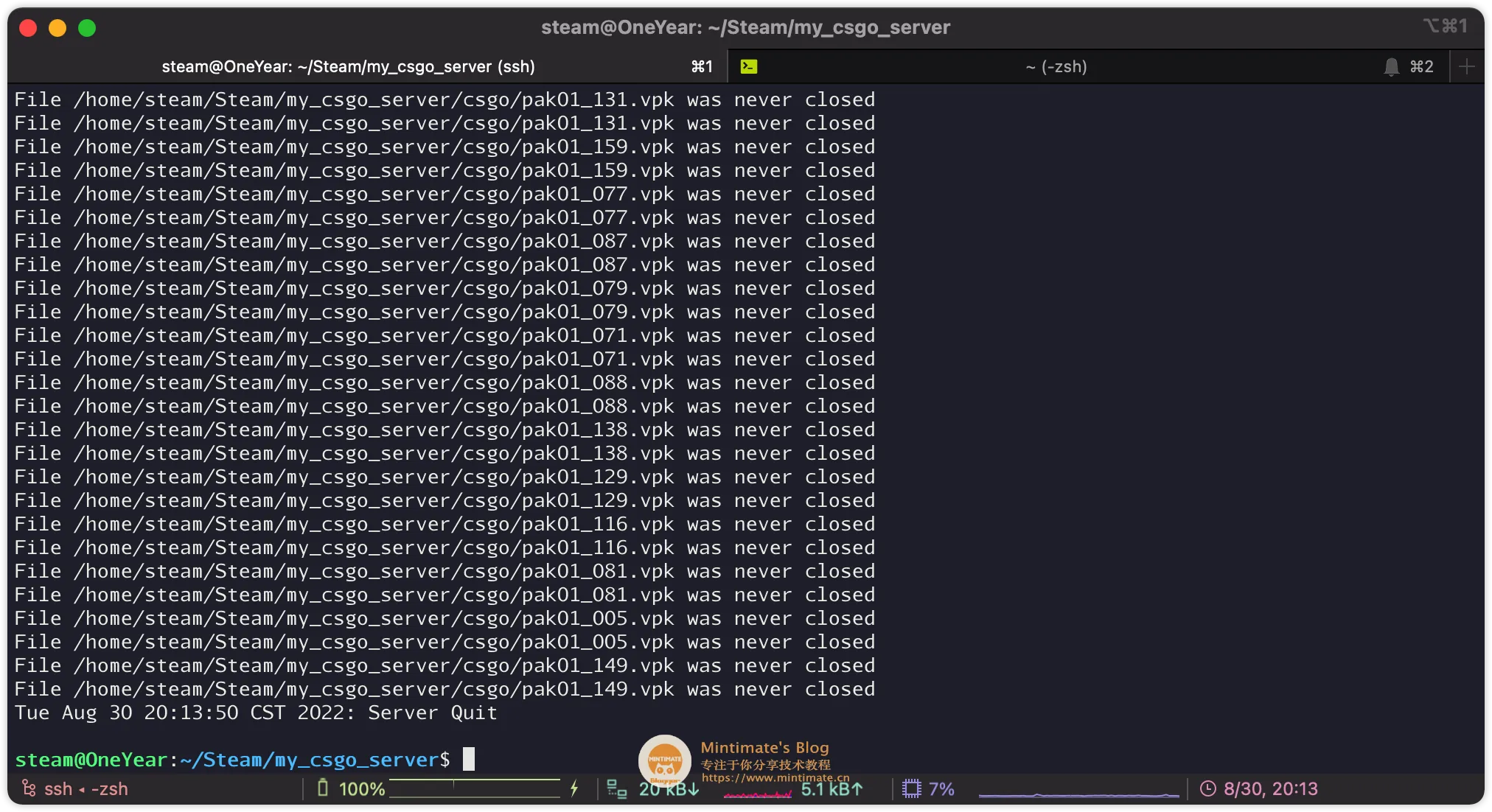Click the clock icon in status bar

(1207, 788)
